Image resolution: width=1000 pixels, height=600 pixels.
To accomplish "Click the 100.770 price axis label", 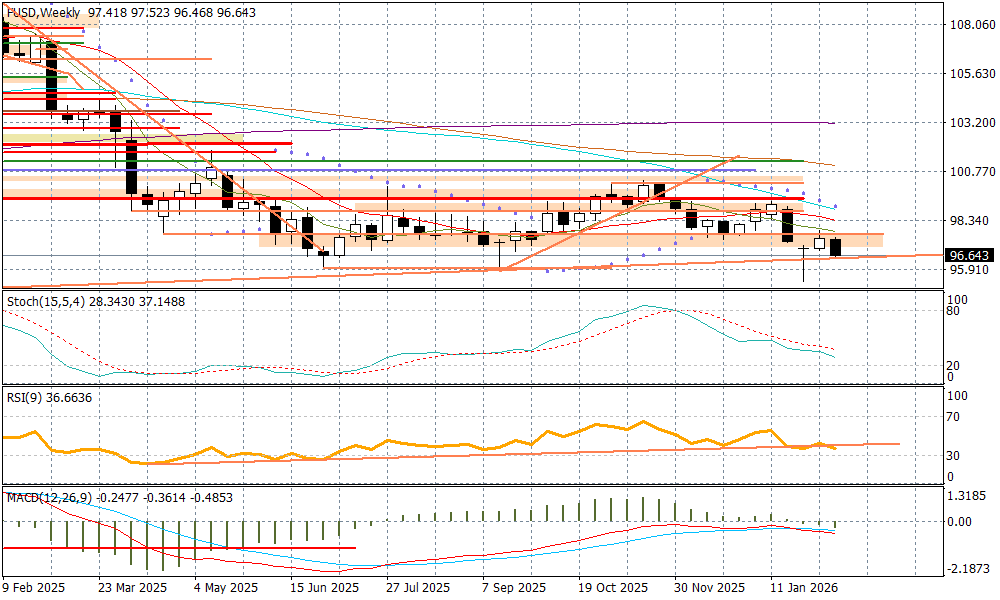I will pyautogui.click(x=970, y=171).
